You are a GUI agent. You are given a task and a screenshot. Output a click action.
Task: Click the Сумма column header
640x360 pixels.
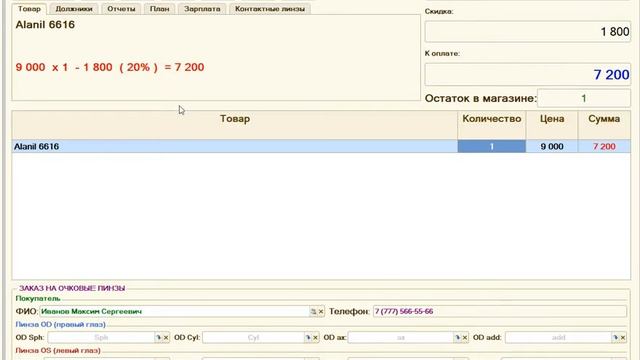604,124
